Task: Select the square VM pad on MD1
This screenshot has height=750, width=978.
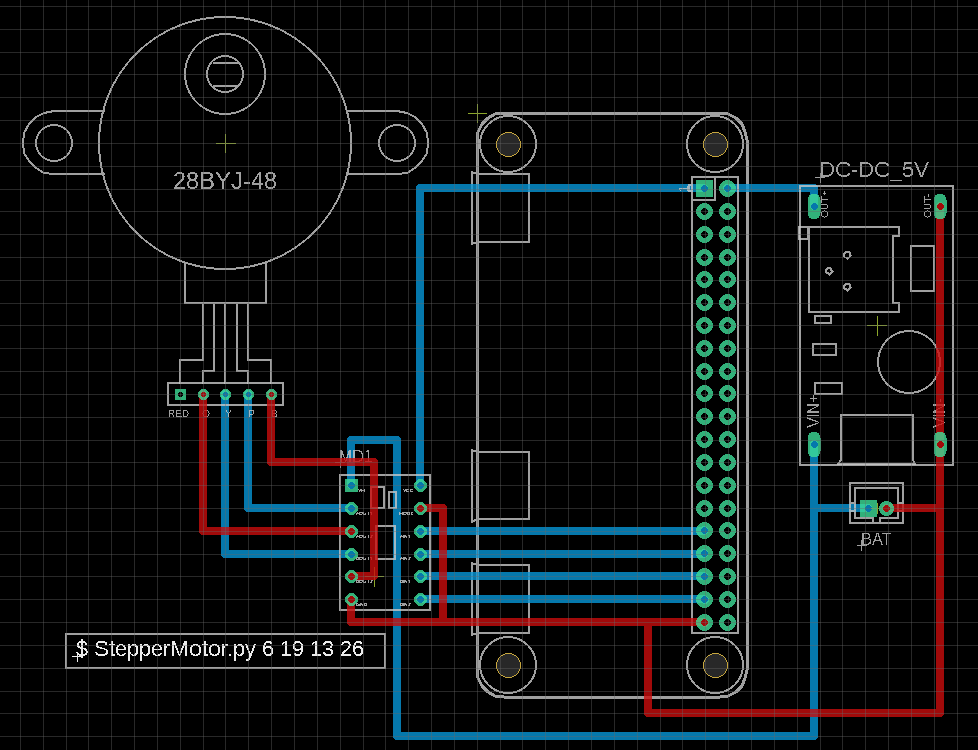Action: coord(351,485)
